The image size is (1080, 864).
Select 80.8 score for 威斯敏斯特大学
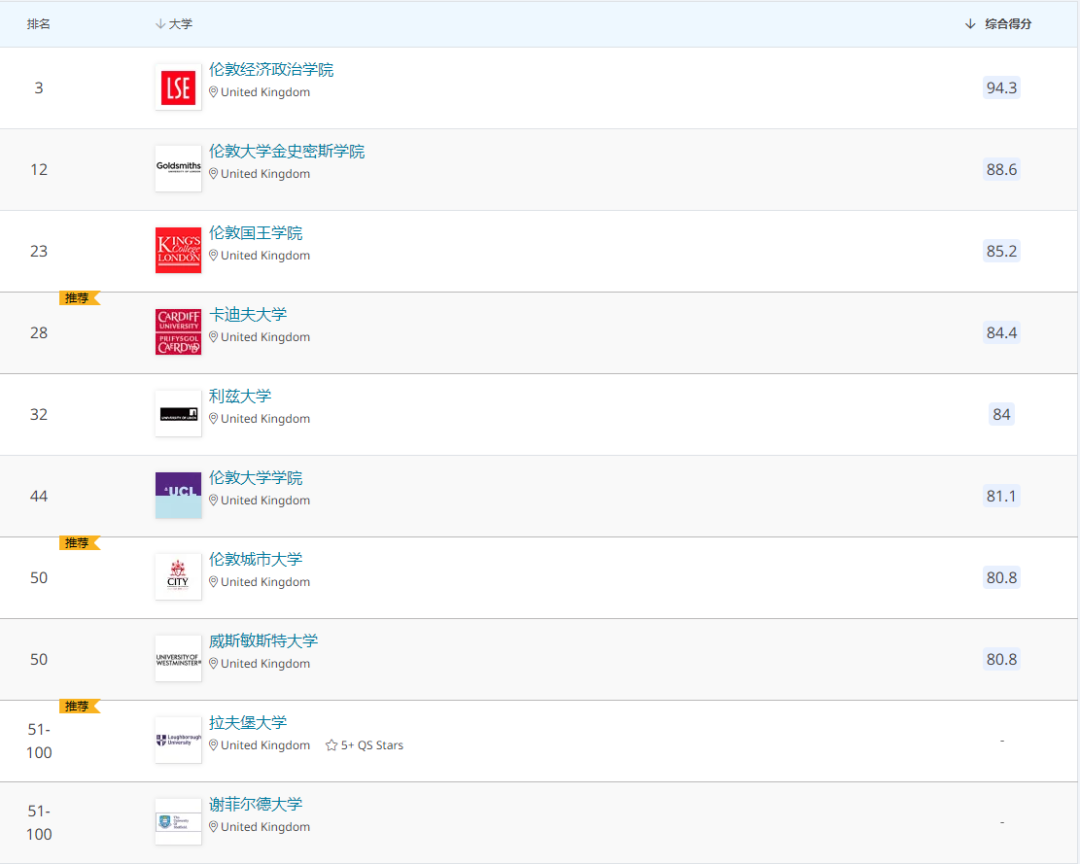pos(1001,659)
